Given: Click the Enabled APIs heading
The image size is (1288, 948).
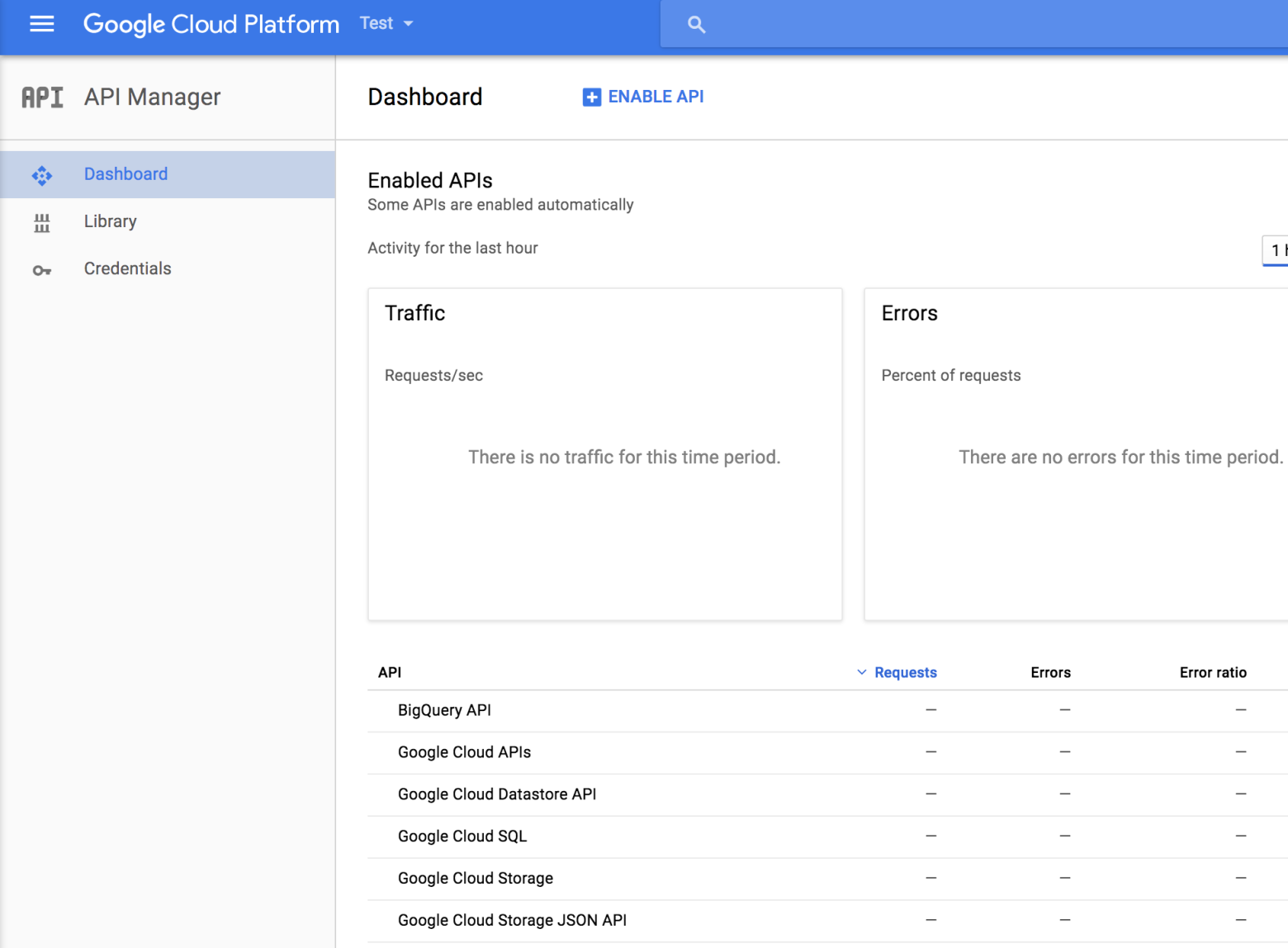Looking at the screenshot, I should (430, 180).
